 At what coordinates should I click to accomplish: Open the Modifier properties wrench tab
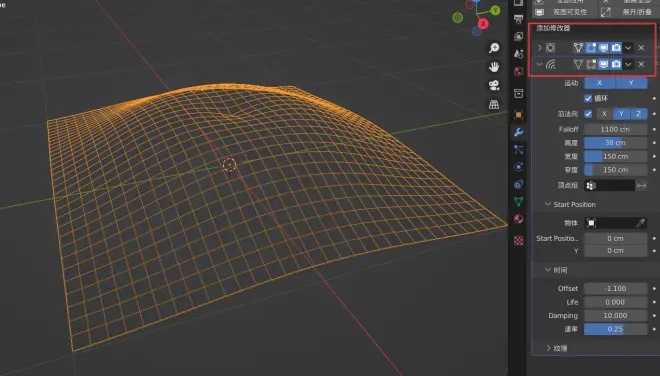519,132
